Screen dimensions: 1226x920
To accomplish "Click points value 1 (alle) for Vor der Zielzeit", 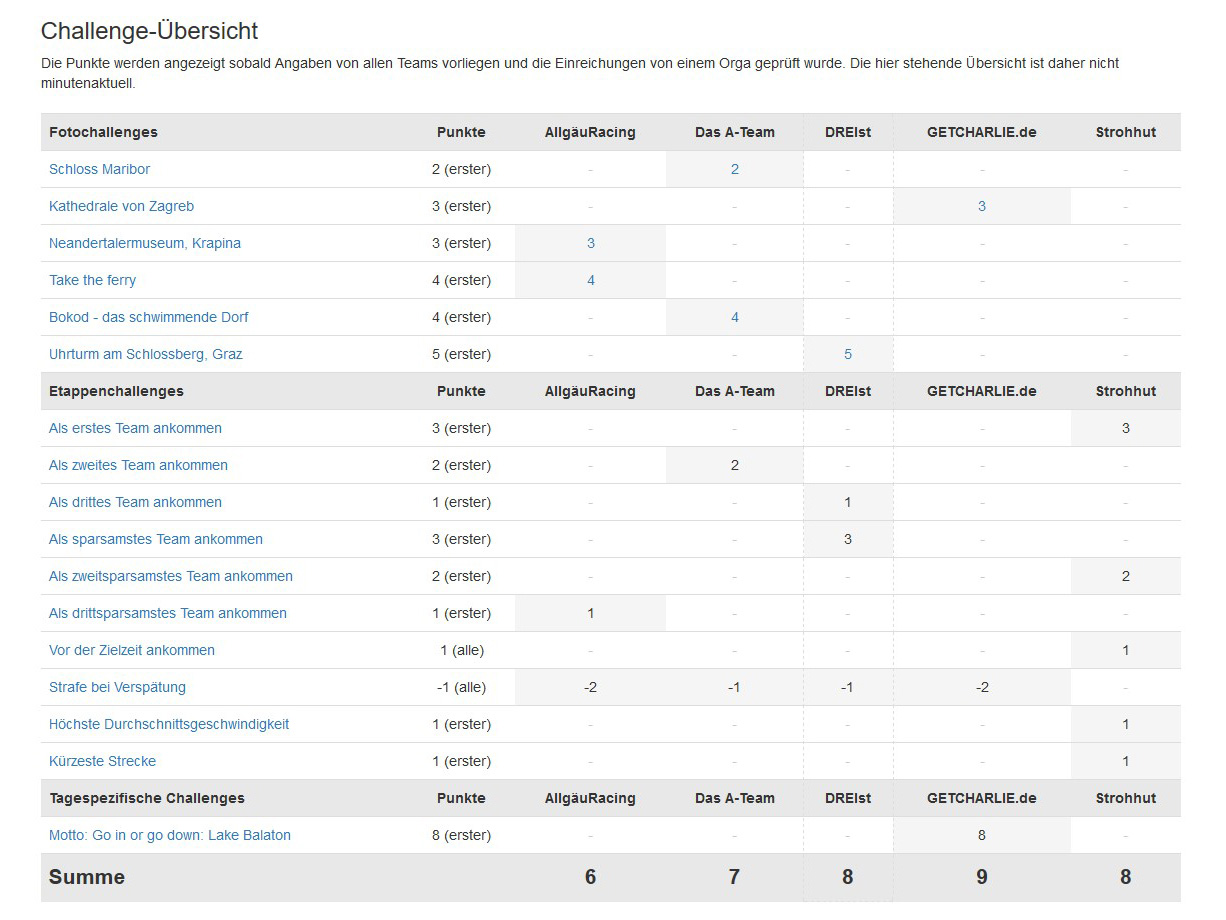I will (x=462, y=650).
